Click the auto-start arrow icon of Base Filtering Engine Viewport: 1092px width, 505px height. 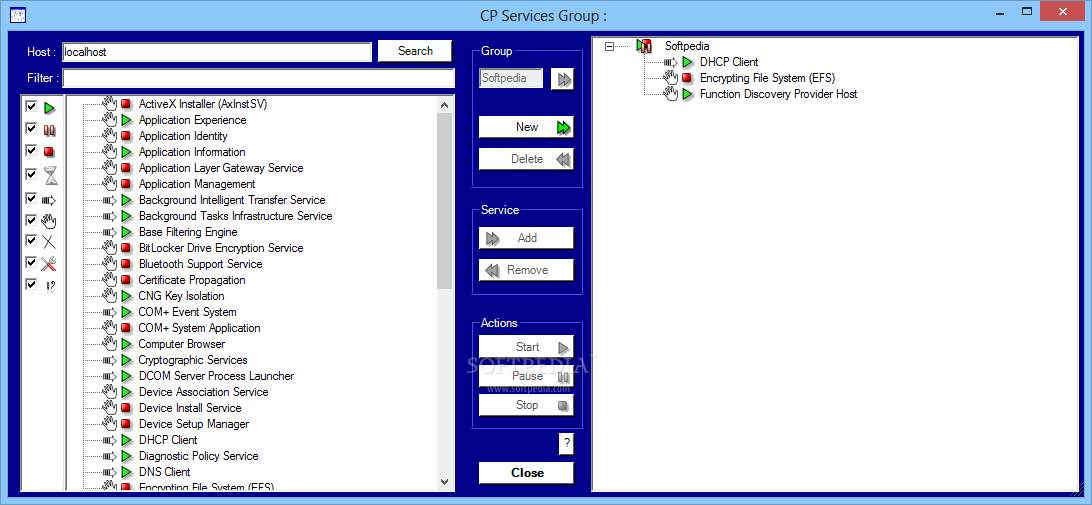(x=109, y=232)
